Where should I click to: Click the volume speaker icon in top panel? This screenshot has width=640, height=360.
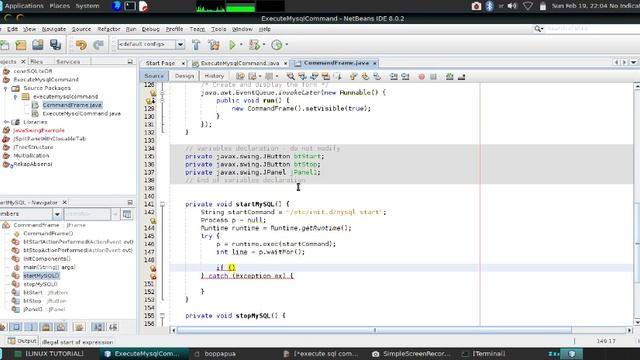(512, 6)
